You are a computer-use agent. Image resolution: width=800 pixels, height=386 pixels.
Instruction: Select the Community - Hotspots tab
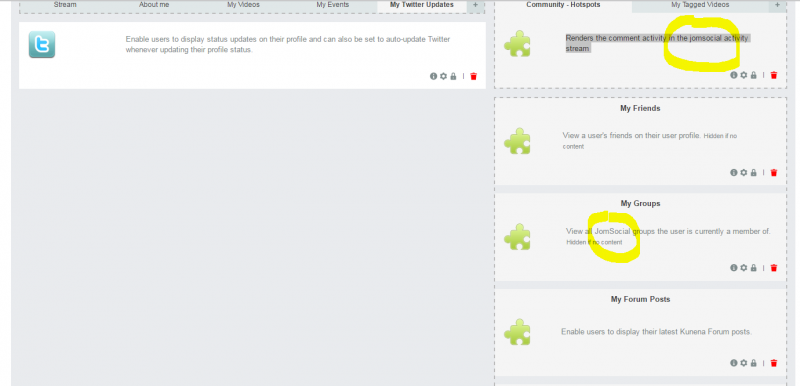[563, 5]
